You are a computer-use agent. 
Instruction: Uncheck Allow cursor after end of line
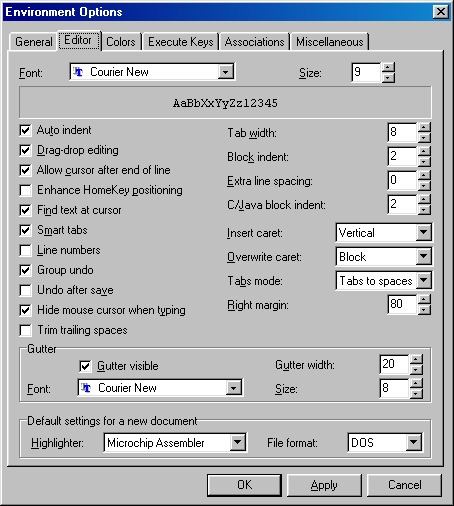pos(25,170)
